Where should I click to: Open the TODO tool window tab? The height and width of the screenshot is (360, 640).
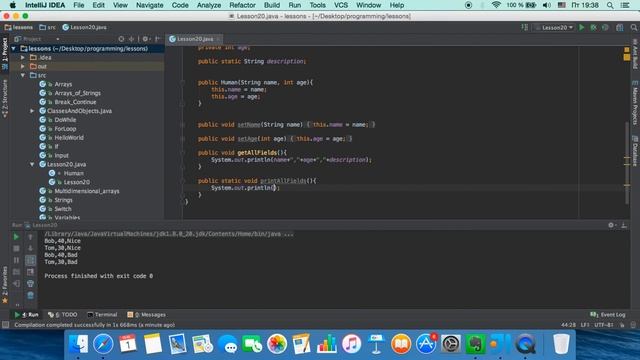pos(62,315)
